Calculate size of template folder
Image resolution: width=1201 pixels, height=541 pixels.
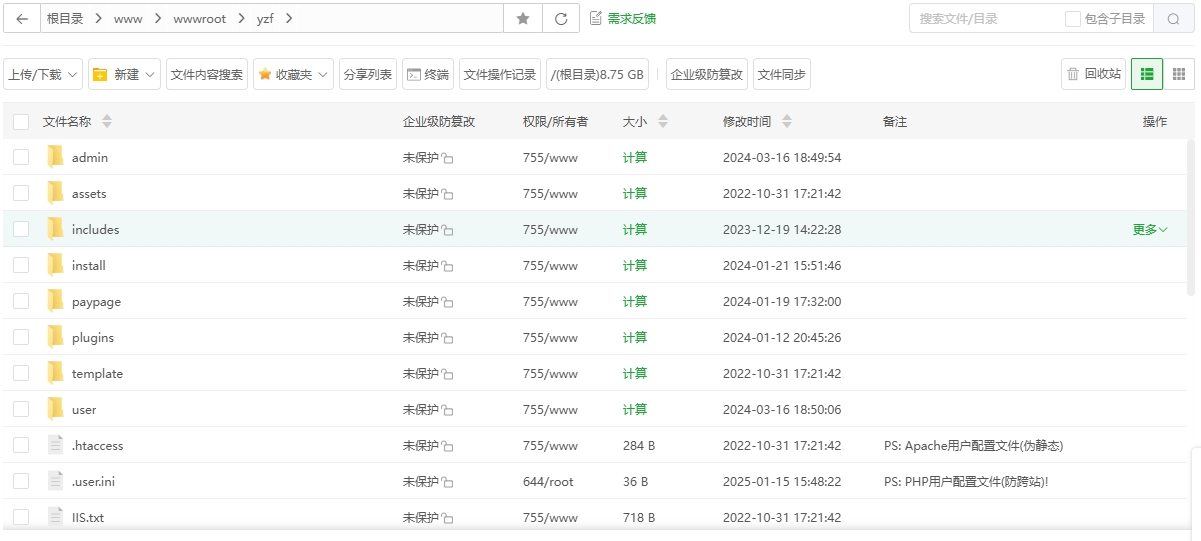click(x=635, y=374)
